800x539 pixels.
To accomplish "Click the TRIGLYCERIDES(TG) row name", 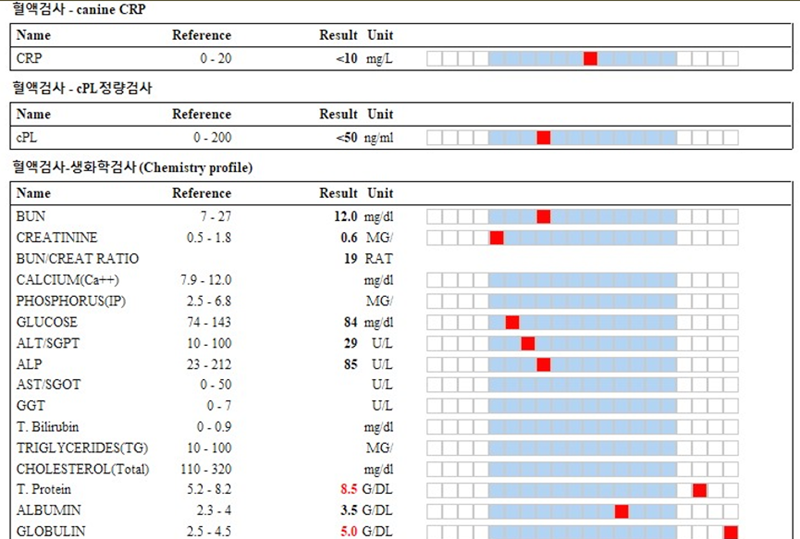I will [x=82, y=448].
